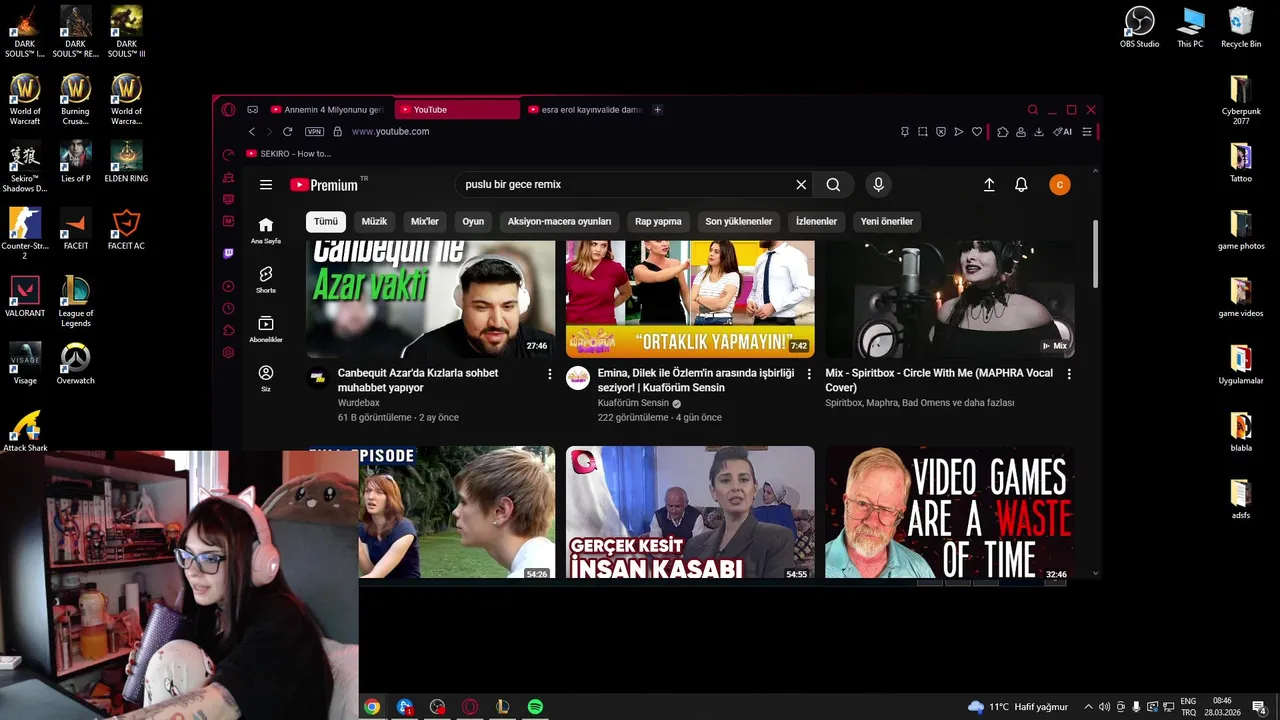Screen dimensions: 1280x720
Task: Open Opera GX sidebar settings gear
Action: click(x=228, y=352)
